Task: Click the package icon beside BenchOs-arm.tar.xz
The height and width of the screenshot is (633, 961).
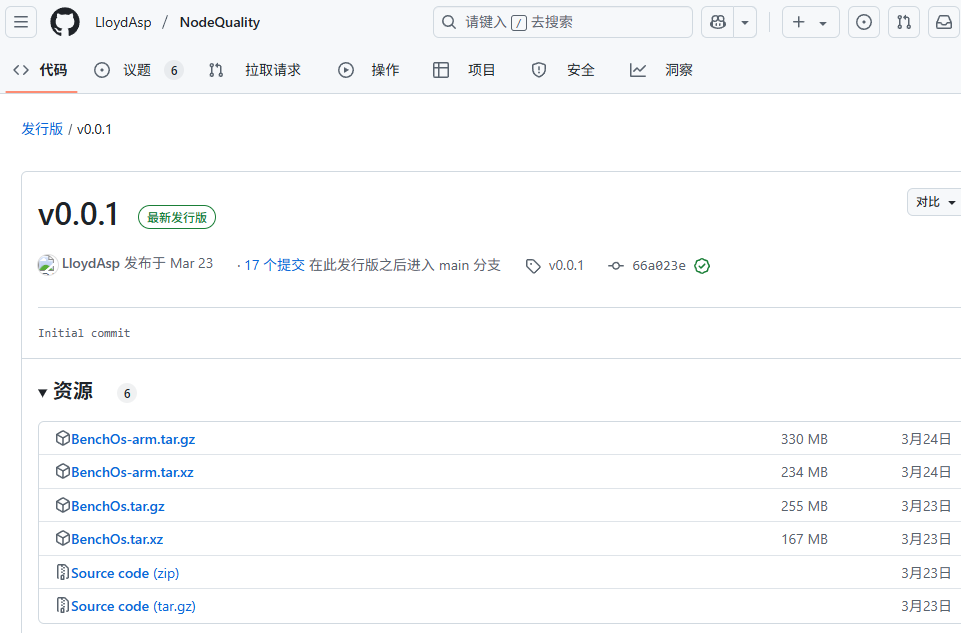Action: [62, 471]
